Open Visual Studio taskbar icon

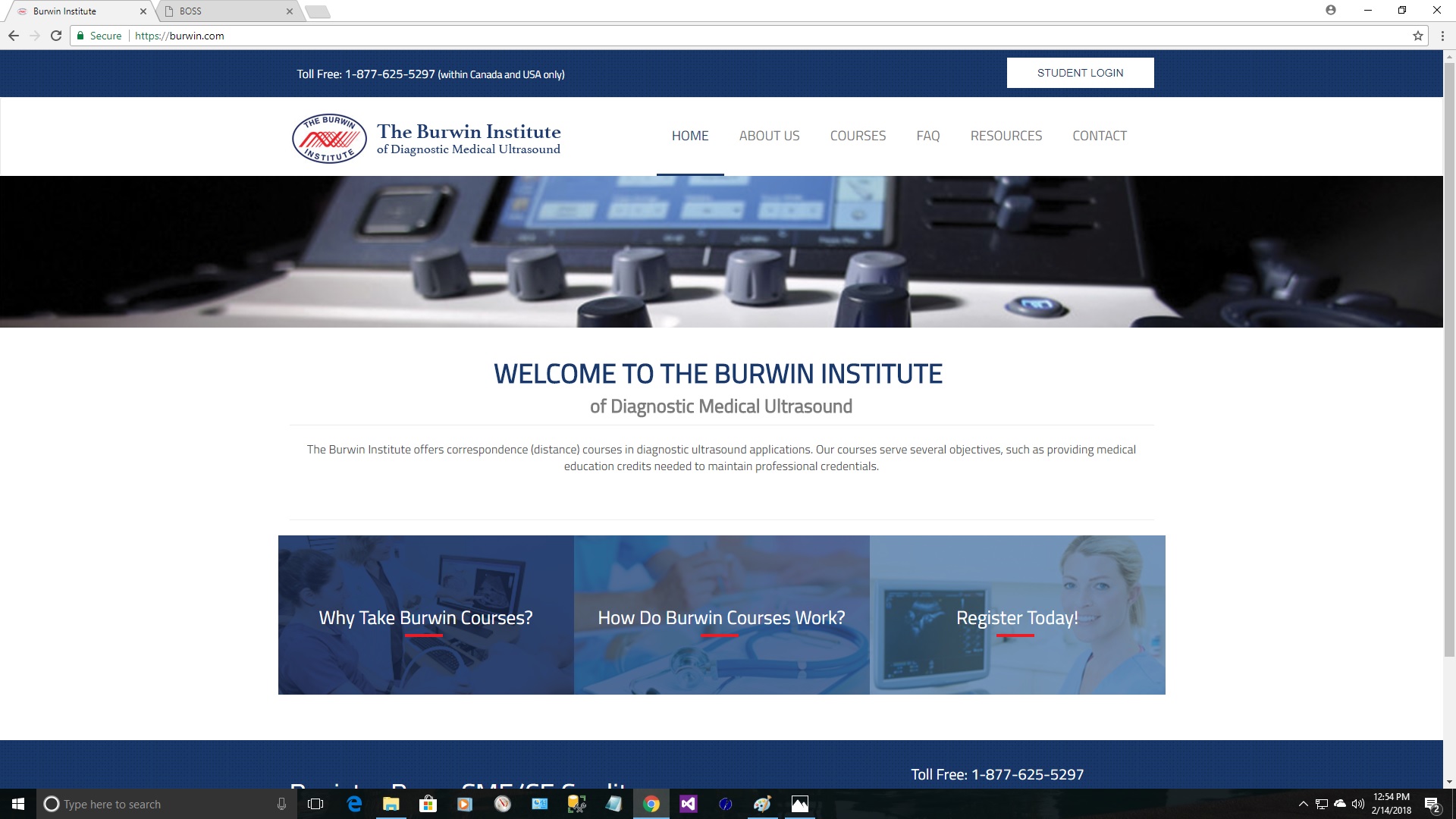pos(689,804)
